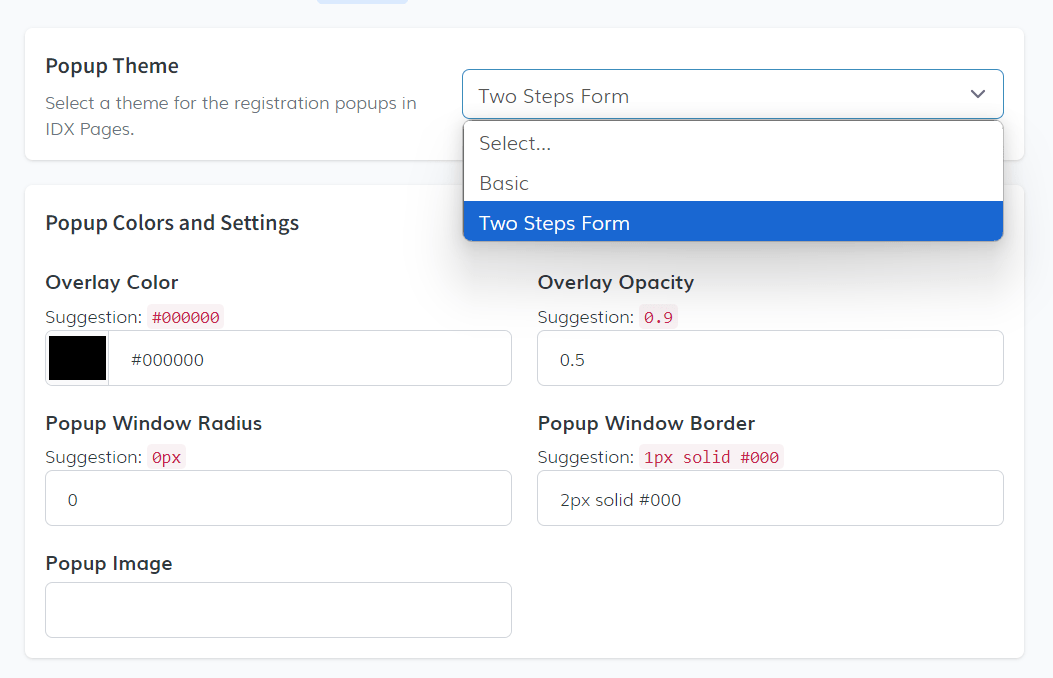Click the Popup Theme dropdown chevron arrow
The image size is (1053, 678).
977,95
